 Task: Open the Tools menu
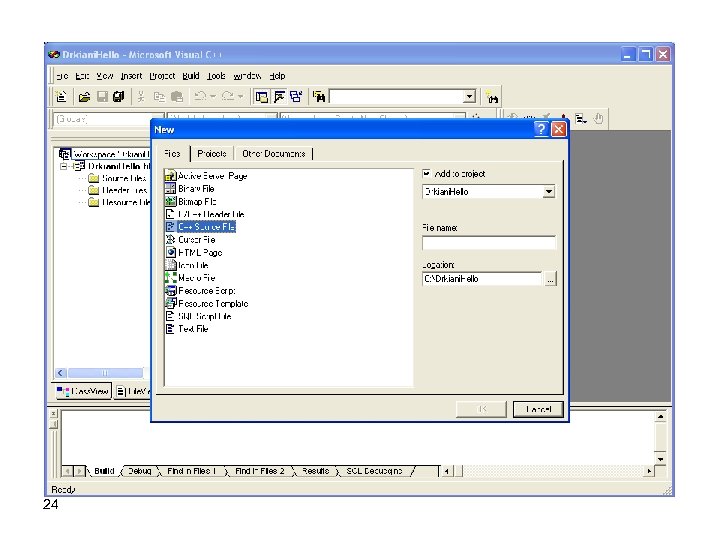tap(216, 76)
